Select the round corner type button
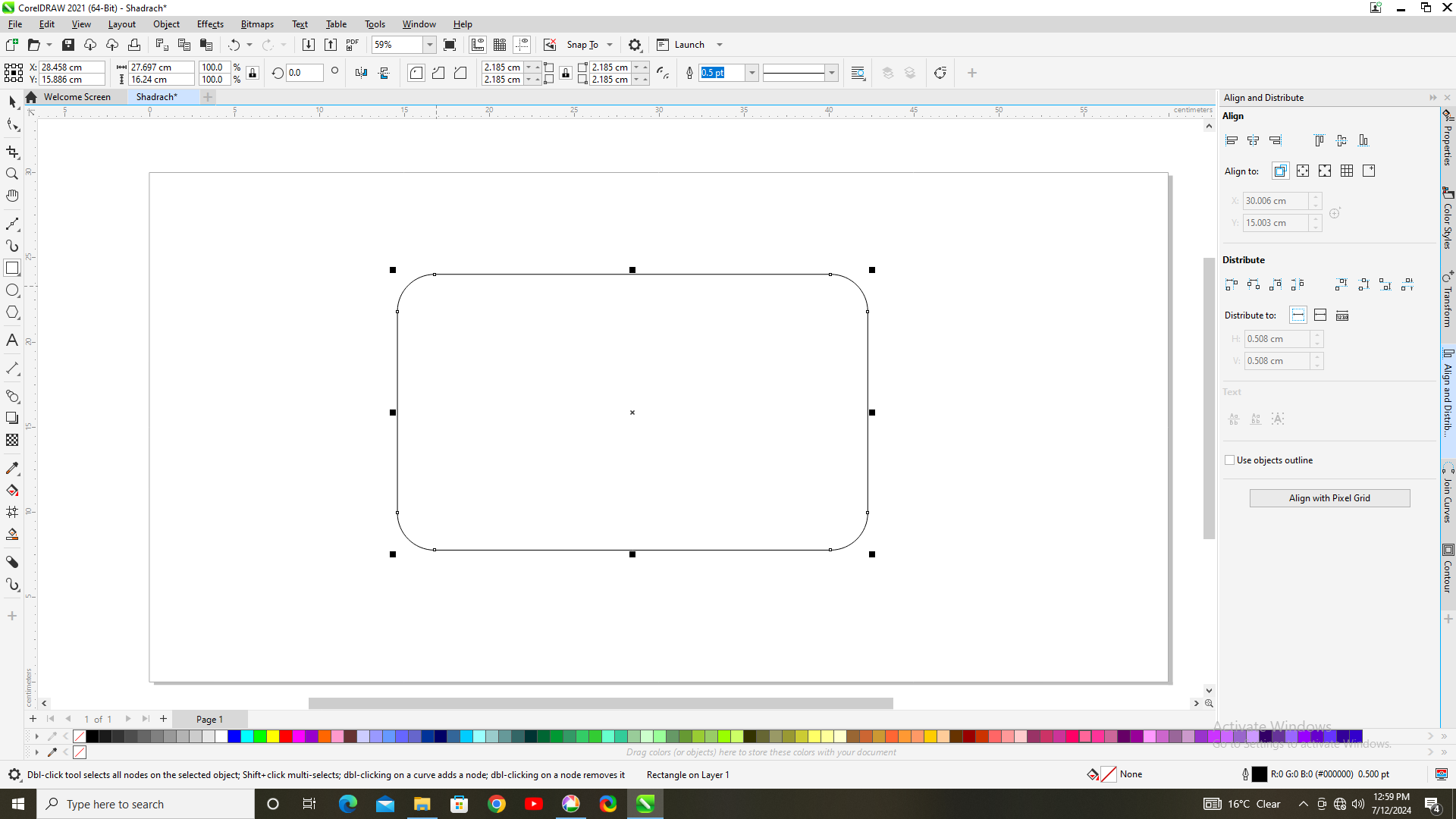Viewport: 1456px width, 819px height. pos(416,73)
